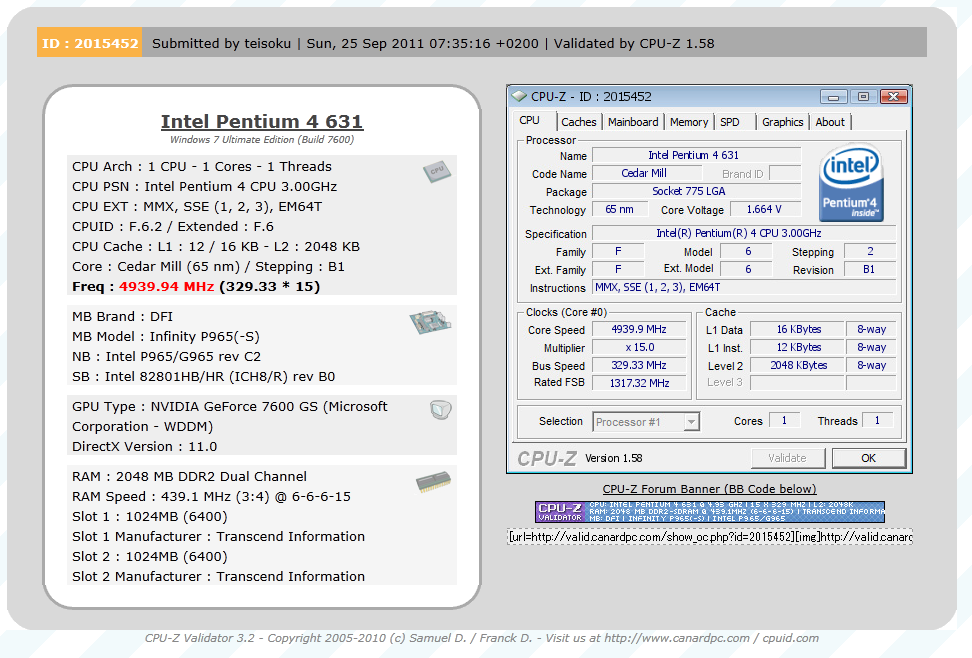
Task: Click the Stepping value 2
Action: pos(869,251)
